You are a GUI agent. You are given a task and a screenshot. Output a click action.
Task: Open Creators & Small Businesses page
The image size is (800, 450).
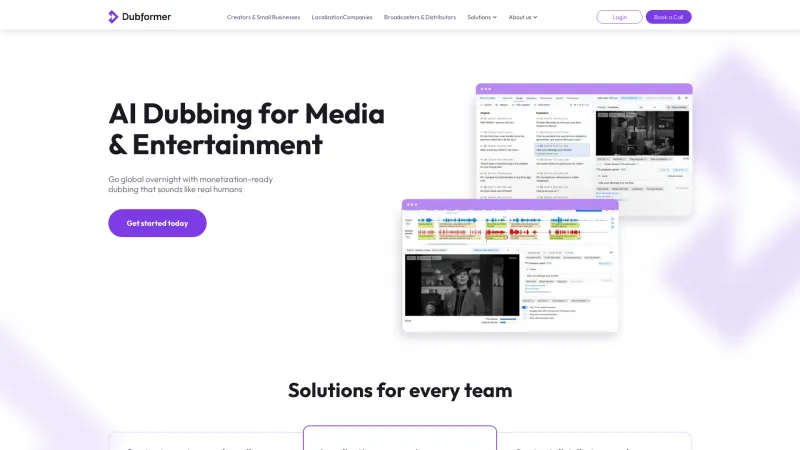263,17
